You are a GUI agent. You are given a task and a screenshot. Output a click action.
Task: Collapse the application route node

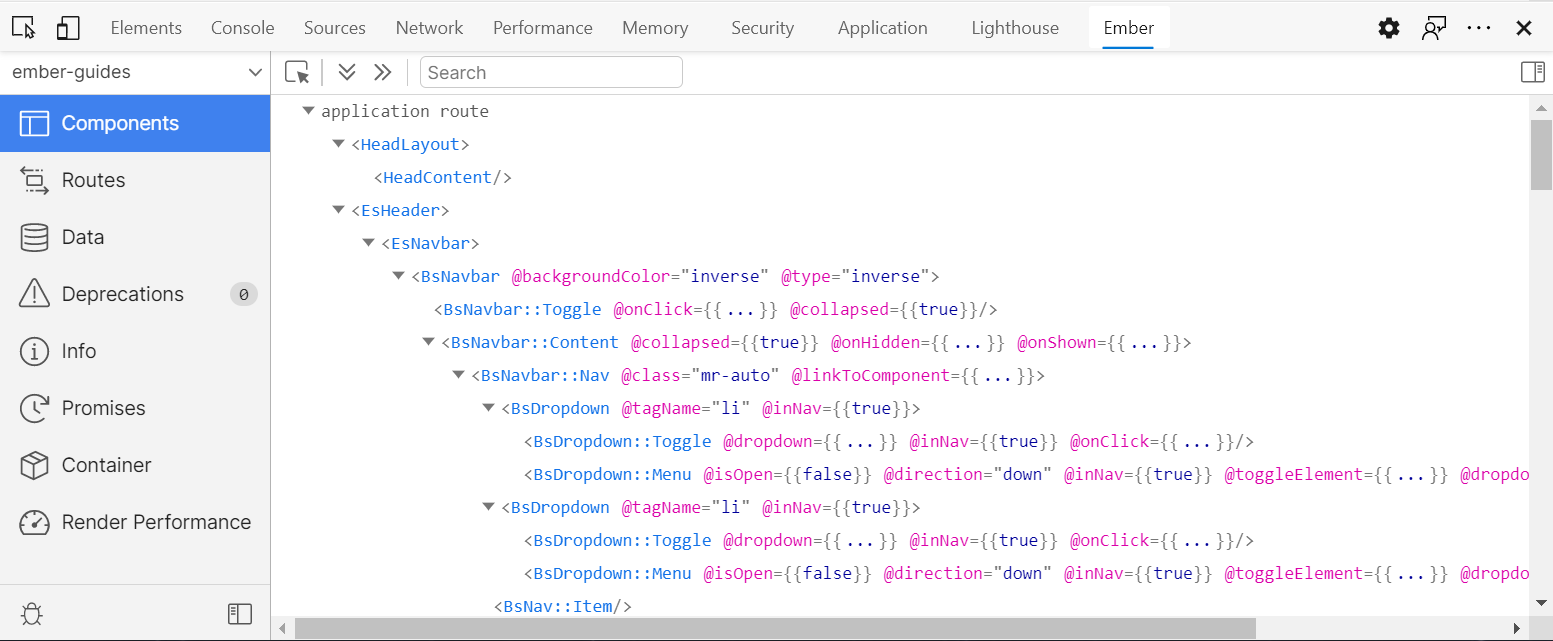[x=308, y=111]
